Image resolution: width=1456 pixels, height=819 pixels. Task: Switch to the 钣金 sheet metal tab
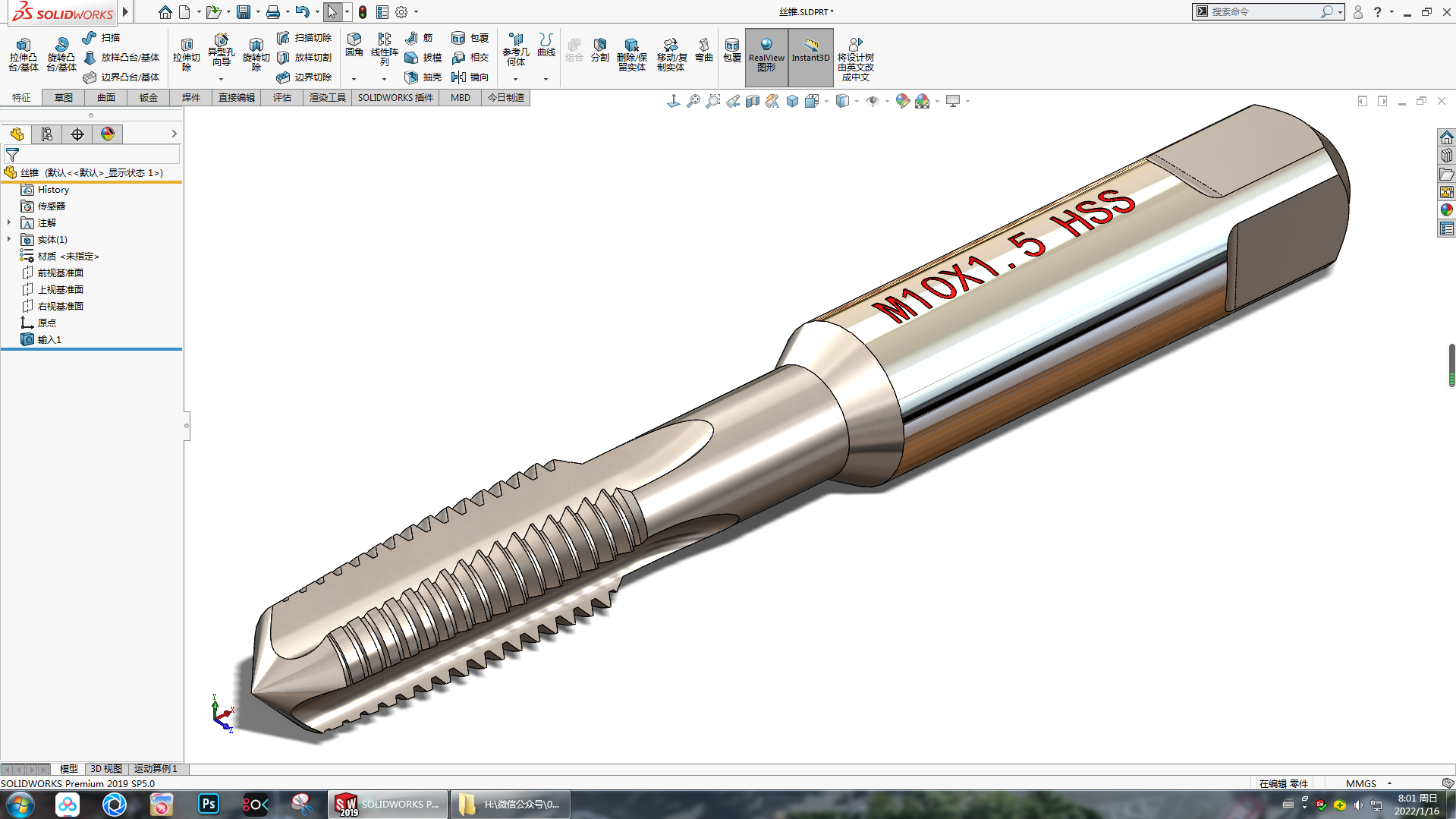[x=149, y=97]
